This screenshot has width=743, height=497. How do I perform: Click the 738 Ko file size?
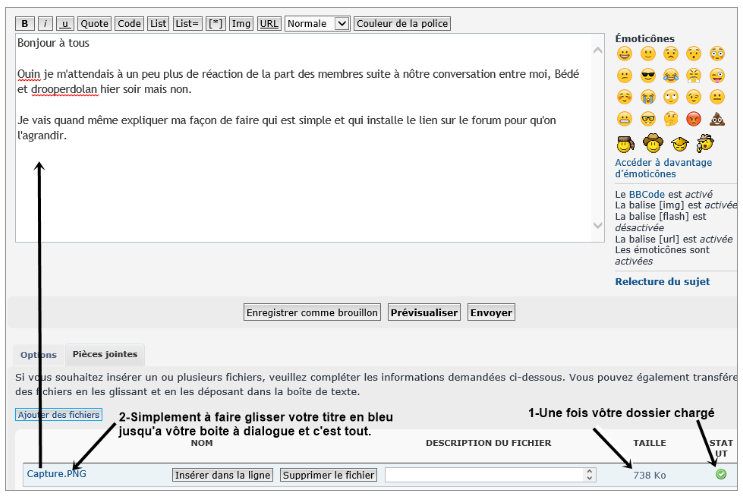coord(649,475)
